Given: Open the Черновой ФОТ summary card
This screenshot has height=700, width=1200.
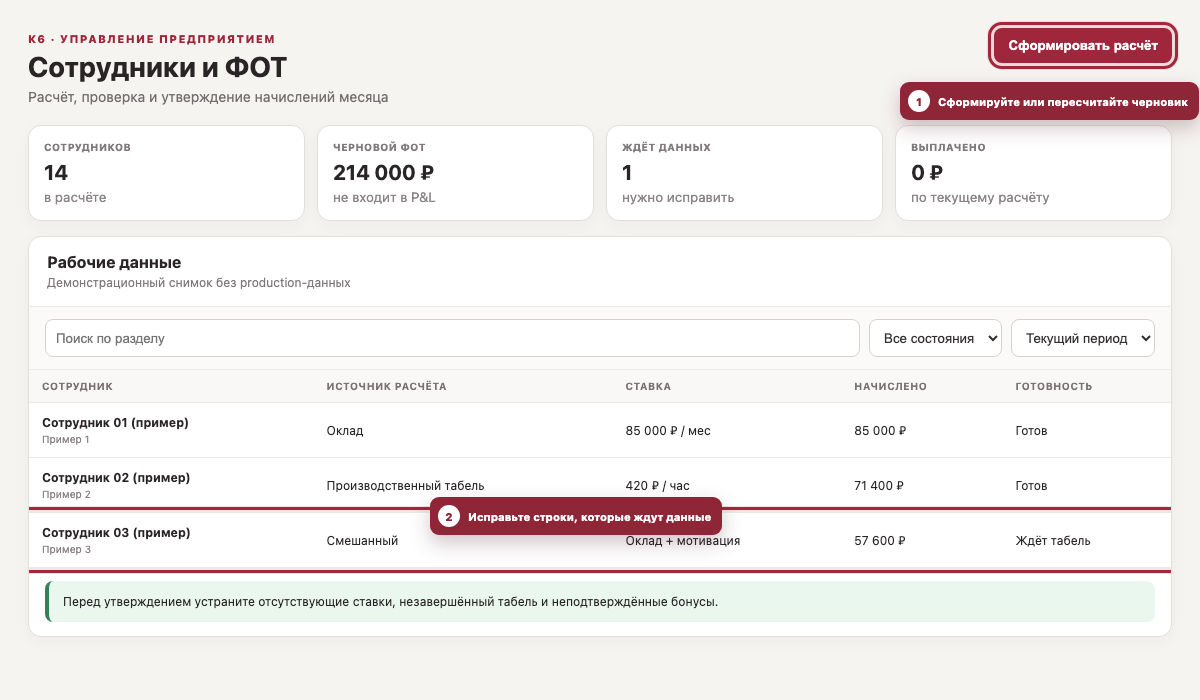Looking at the screenshot, I should click(455, 172).
